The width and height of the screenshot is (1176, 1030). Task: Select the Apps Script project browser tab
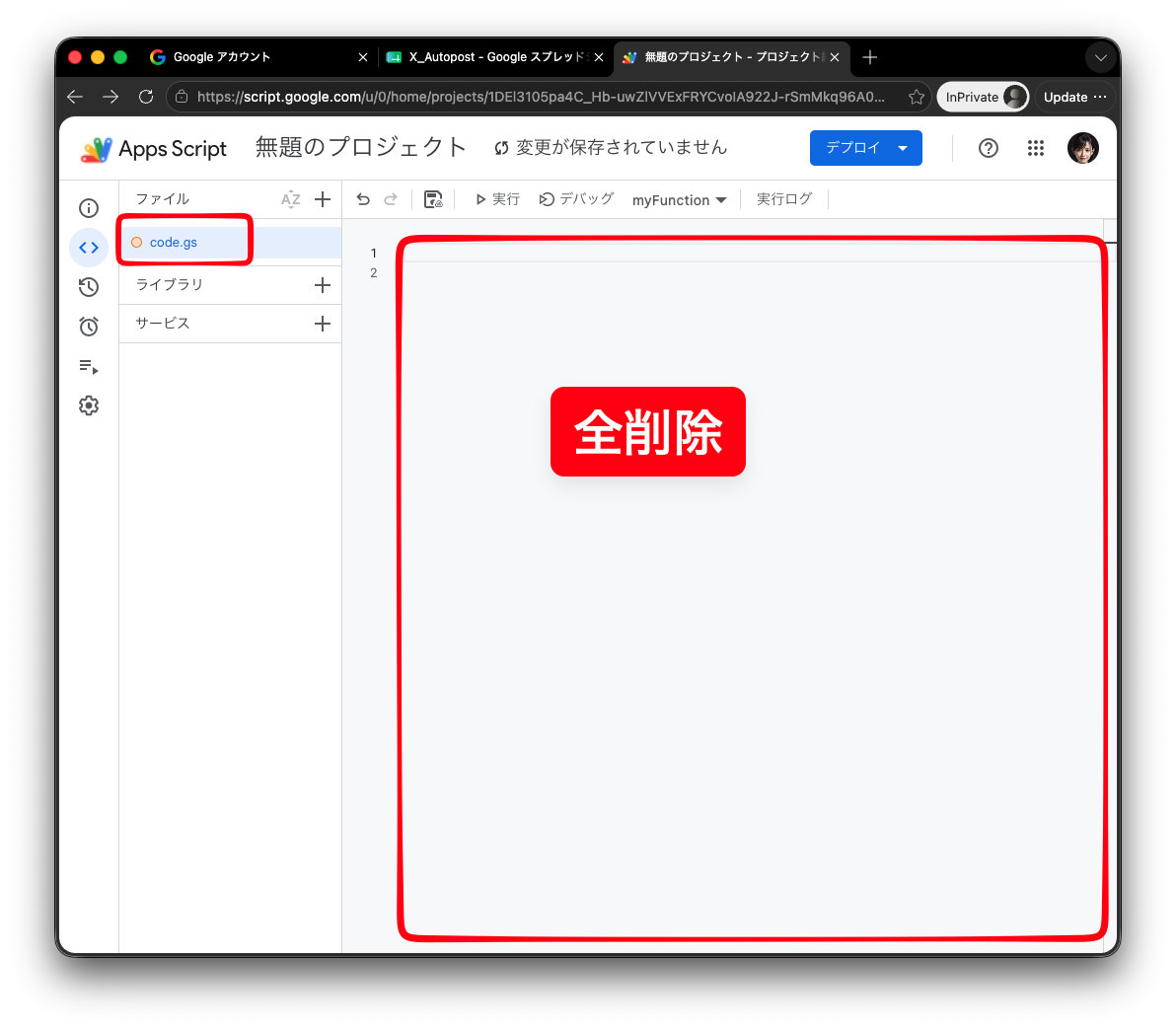point(731,57)
